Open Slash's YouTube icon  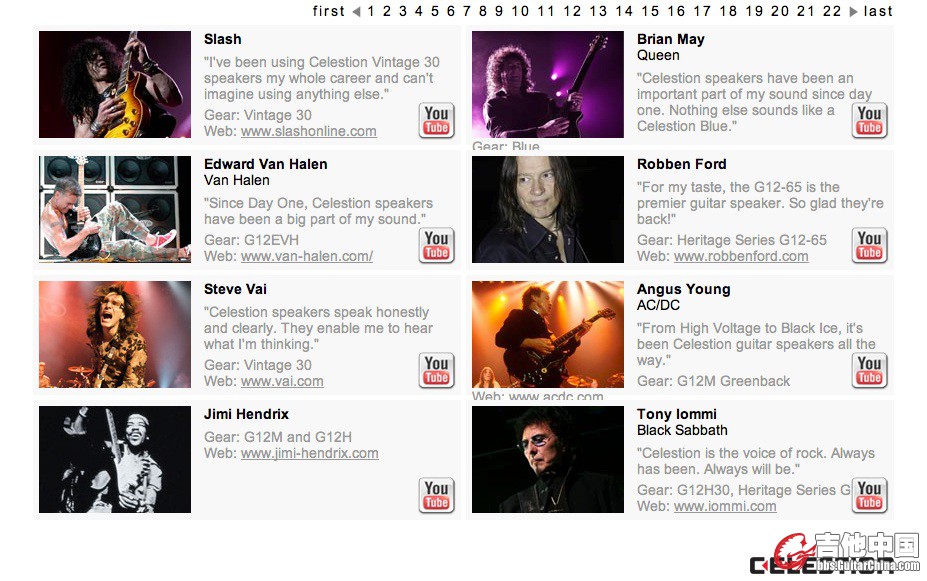[x=436, y=121]
